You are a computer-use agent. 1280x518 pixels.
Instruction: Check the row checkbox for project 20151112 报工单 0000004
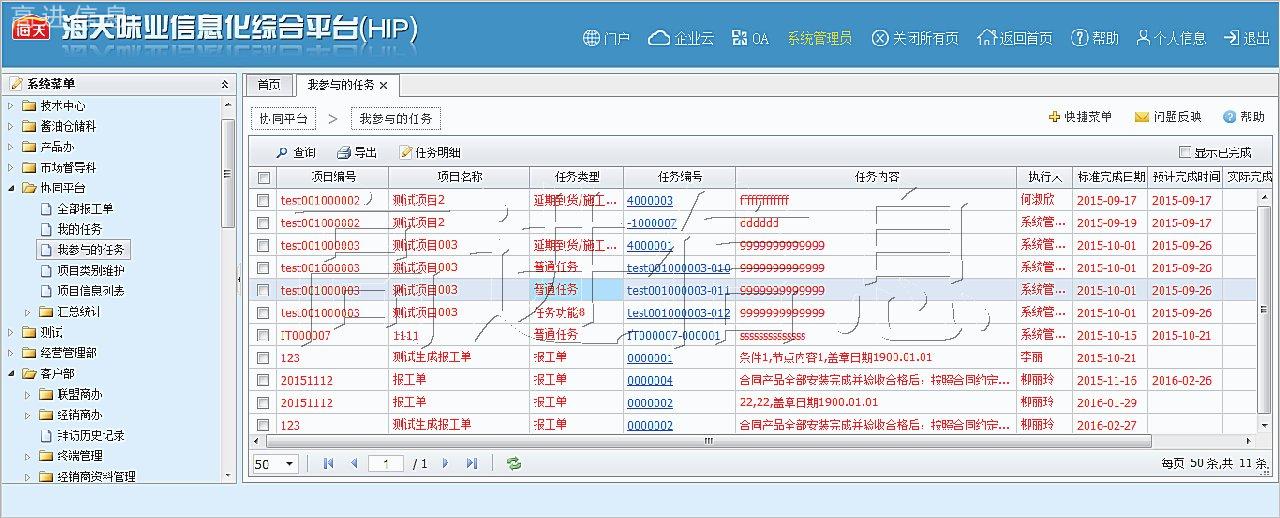[263, 380]
